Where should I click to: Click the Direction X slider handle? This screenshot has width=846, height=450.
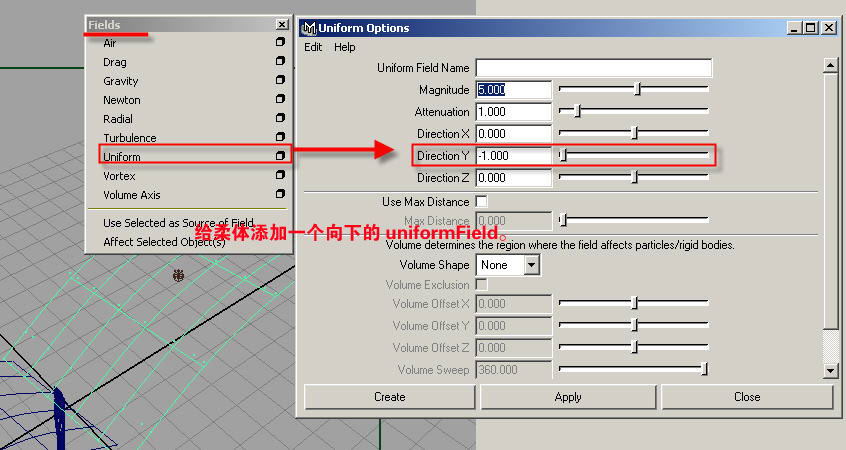[634, 133]
